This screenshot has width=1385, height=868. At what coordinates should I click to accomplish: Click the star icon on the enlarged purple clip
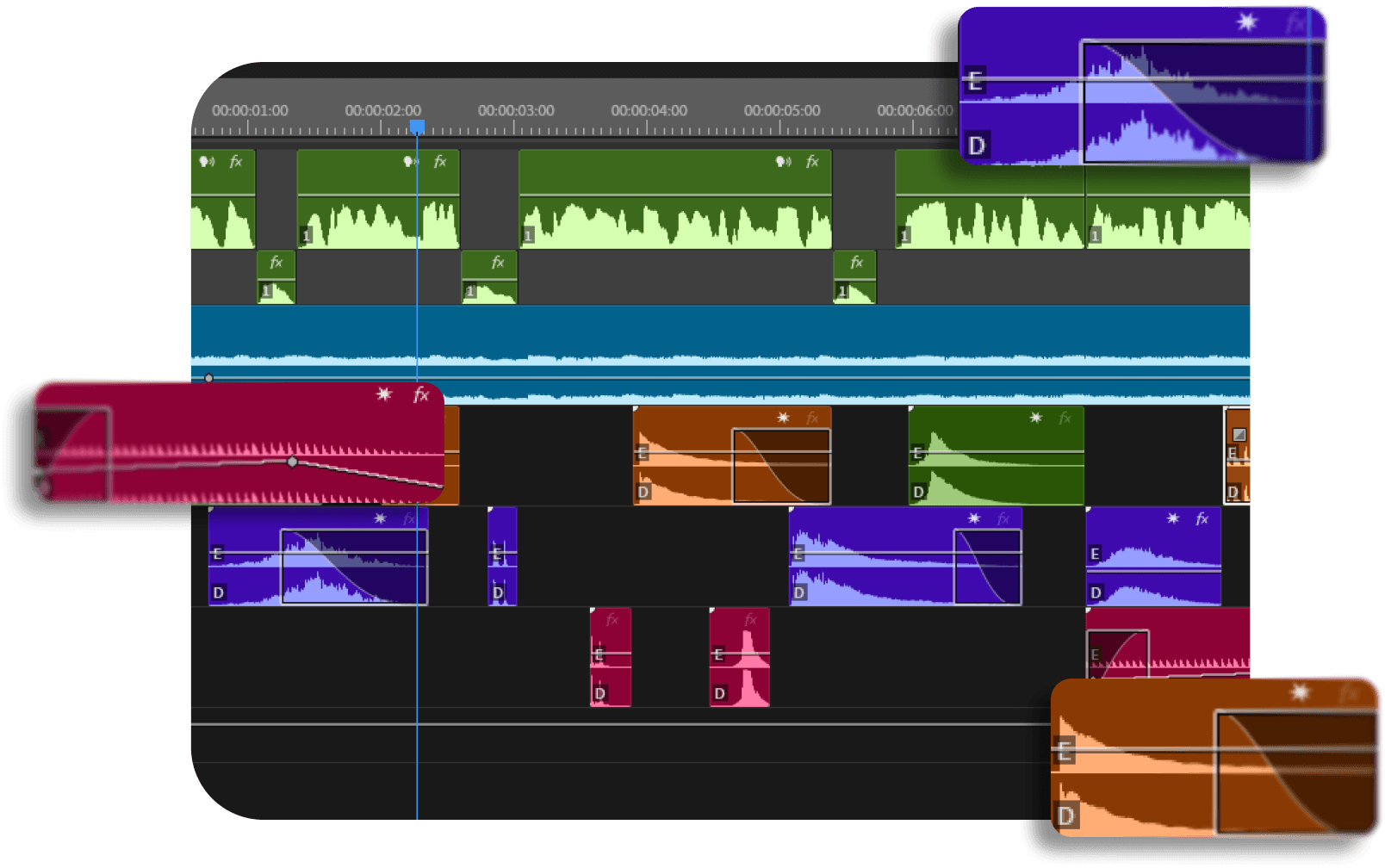coord(1246,22)
